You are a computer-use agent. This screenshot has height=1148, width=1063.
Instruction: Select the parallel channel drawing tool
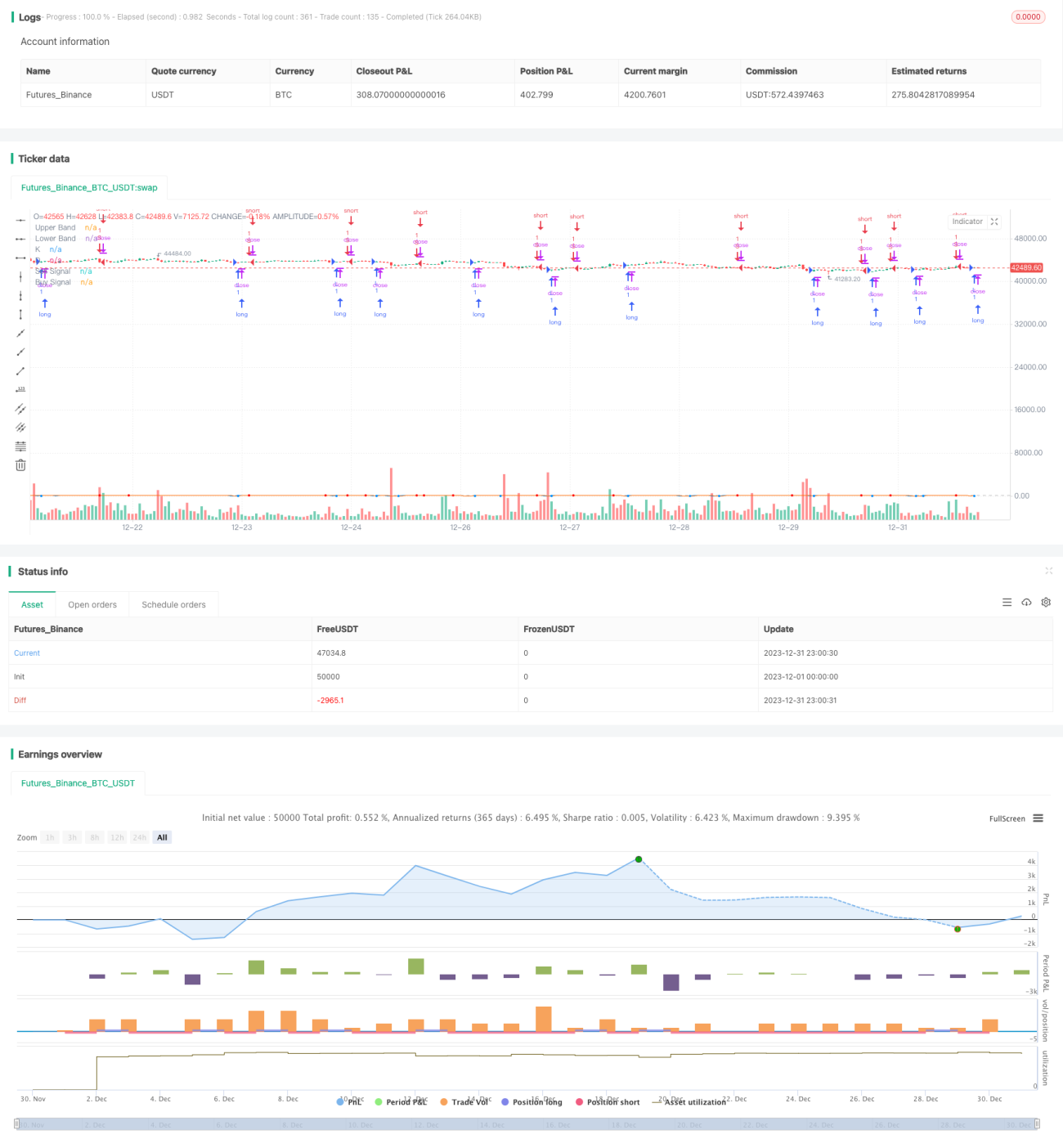[20, 408]
